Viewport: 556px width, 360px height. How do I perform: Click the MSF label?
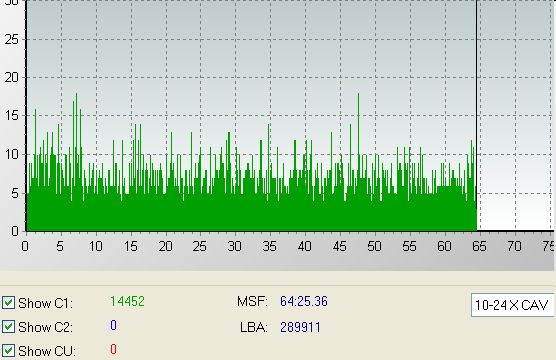(252, 301)
